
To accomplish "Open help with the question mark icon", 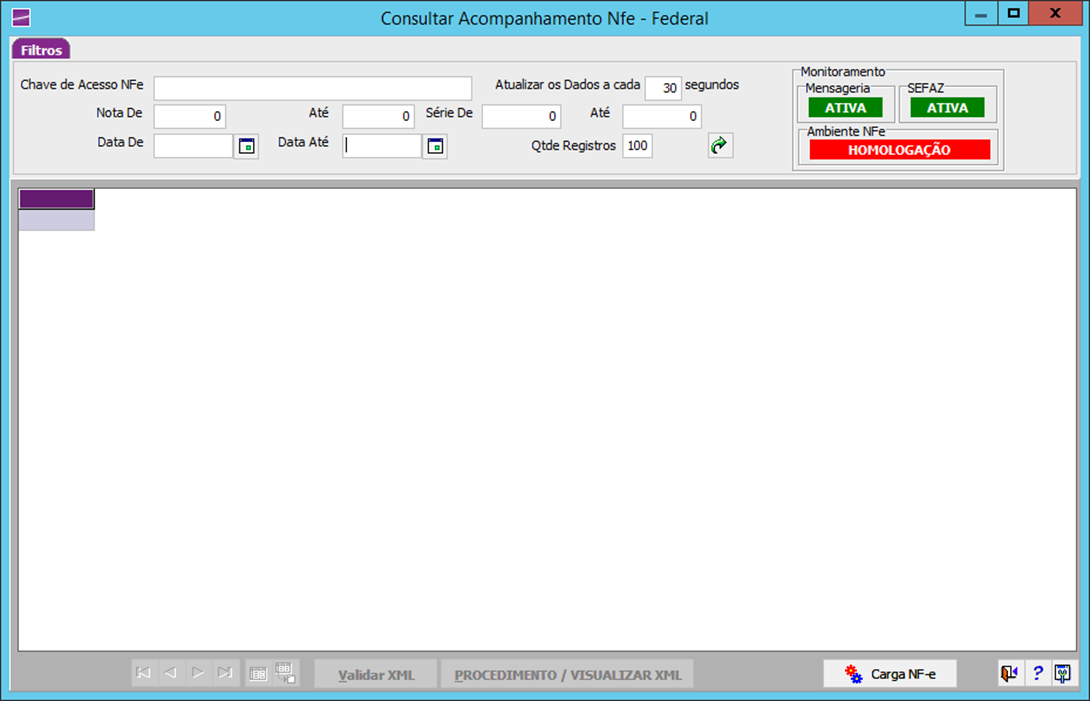I will 1037,673.
